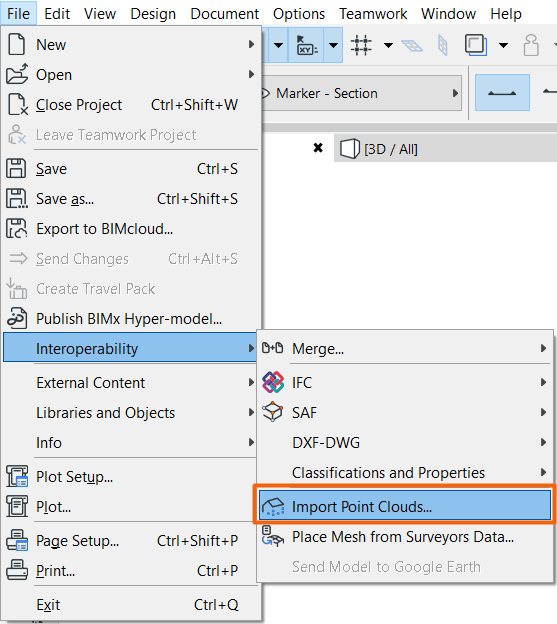
Task: Choose DXF-DWG submenu entry
Action: 405,442
